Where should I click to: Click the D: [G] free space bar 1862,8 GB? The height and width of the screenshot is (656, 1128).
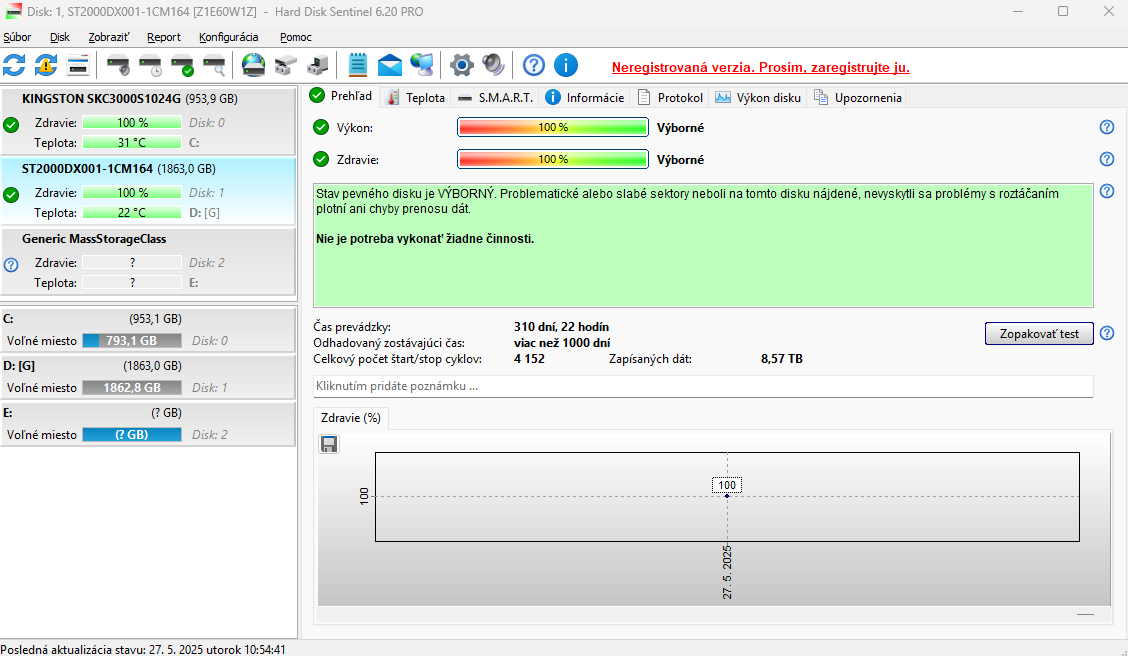(x=132, y=388)
